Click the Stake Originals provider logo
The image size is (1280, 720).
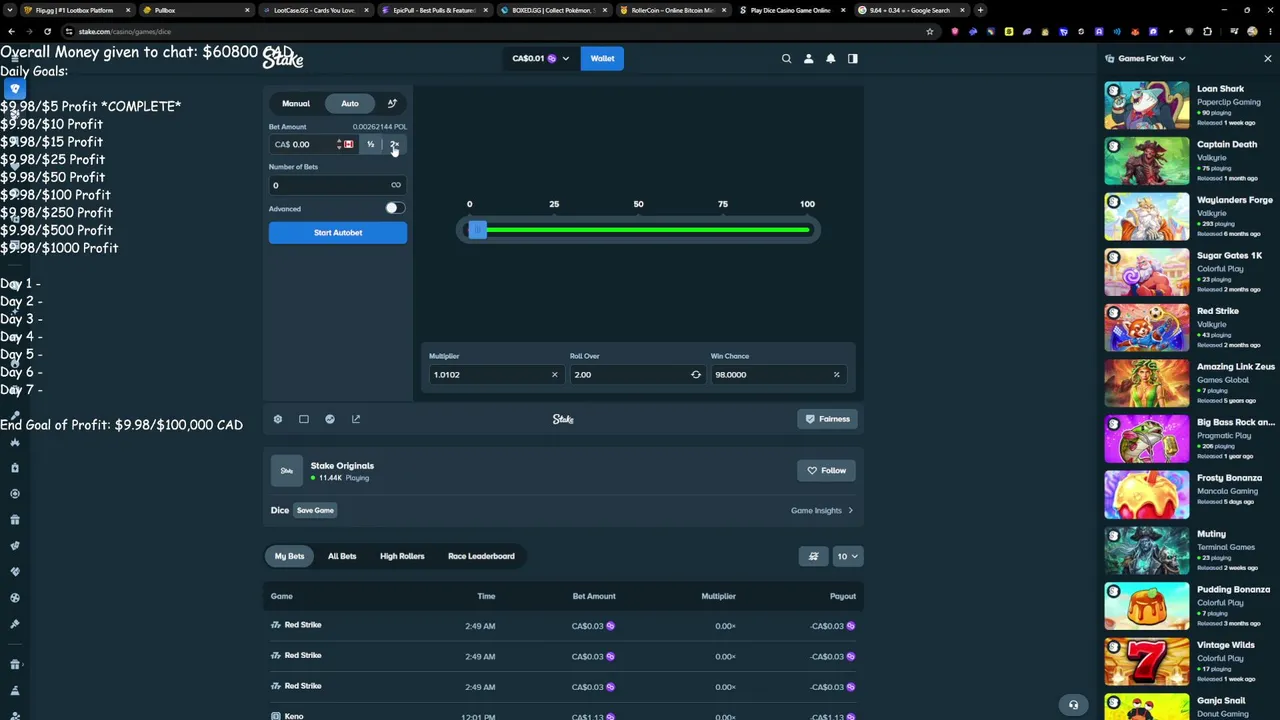(287, 470)
